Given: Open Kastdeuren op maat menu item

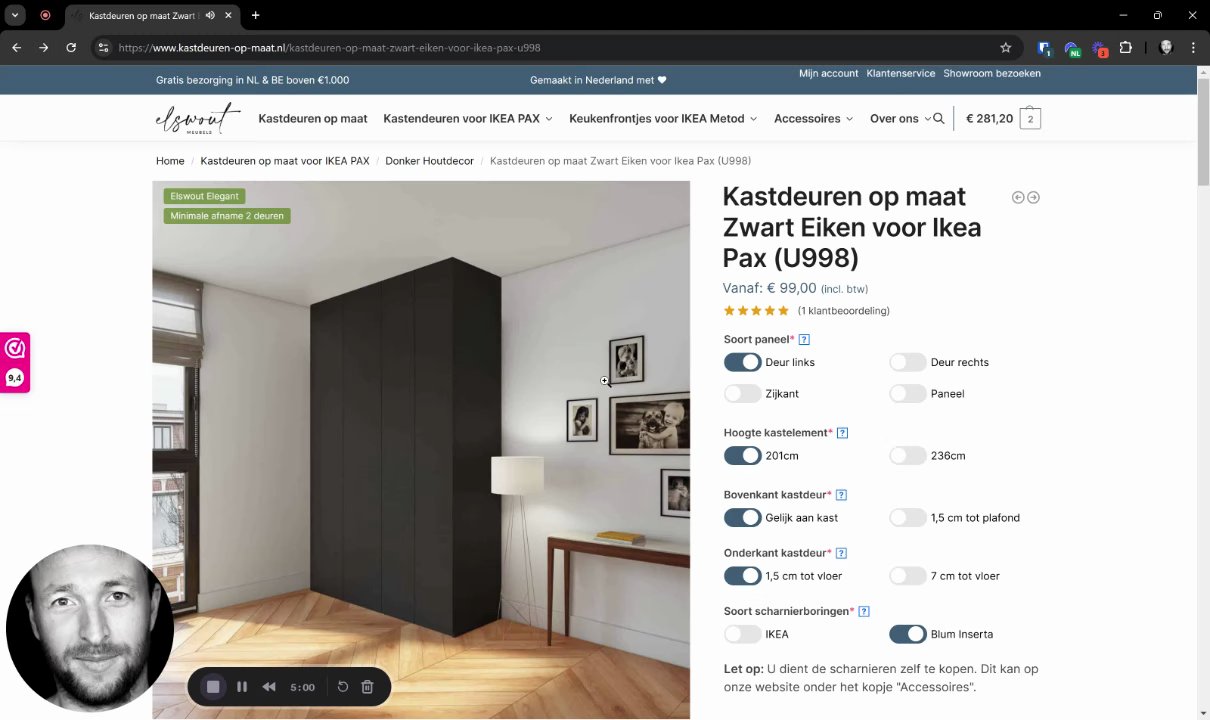Looking at the screenshot, I should point(313,118).
